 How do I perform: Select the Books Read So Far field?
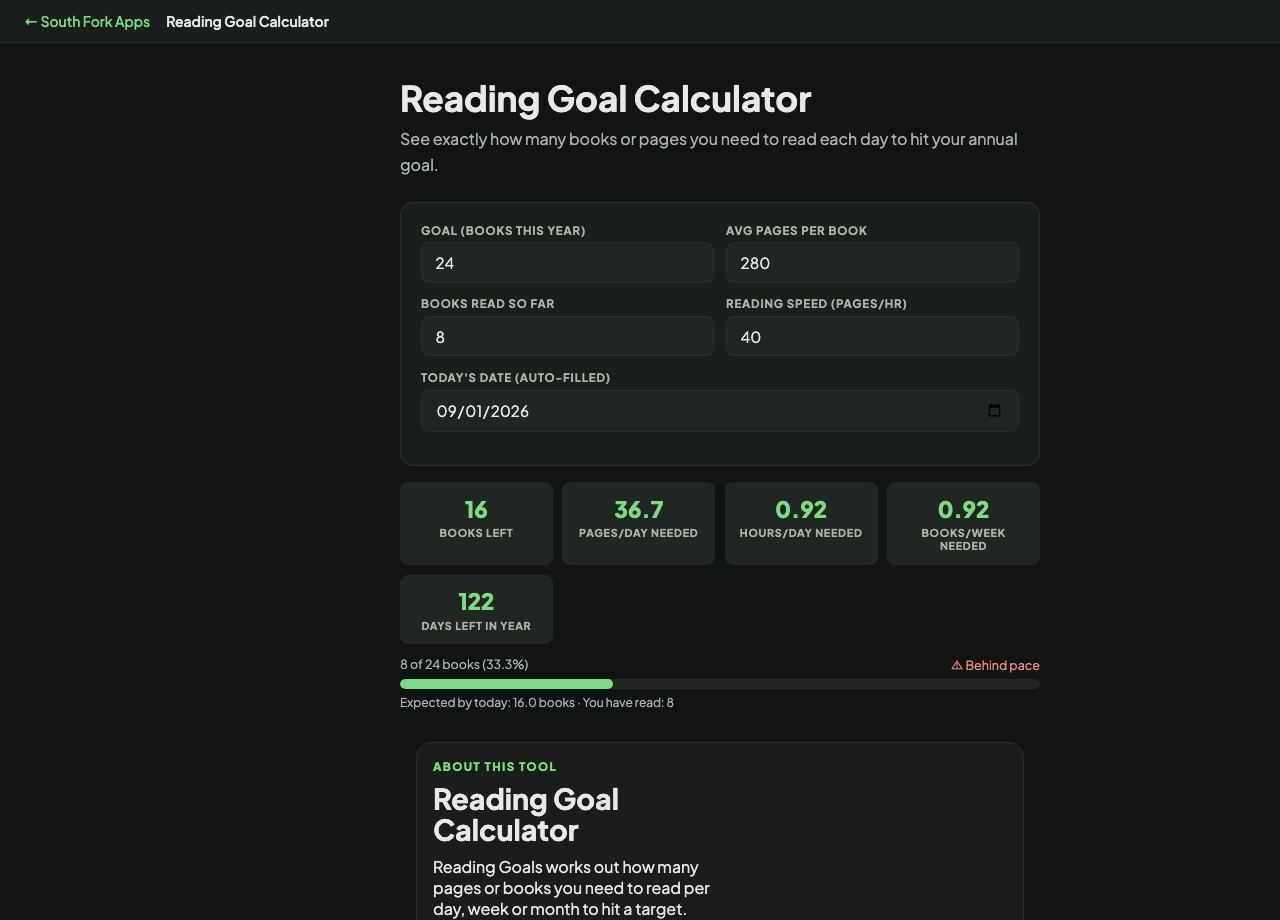[567, 337]
